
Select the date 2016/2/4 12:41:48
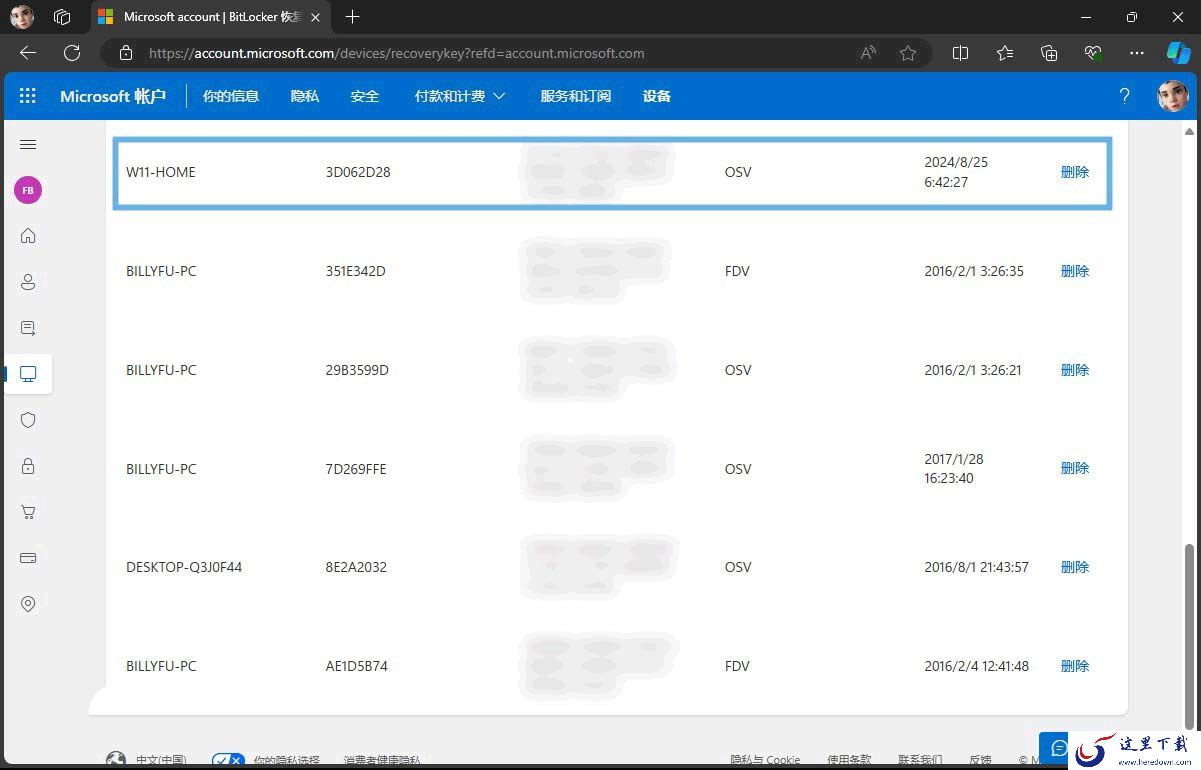[976, 666]
